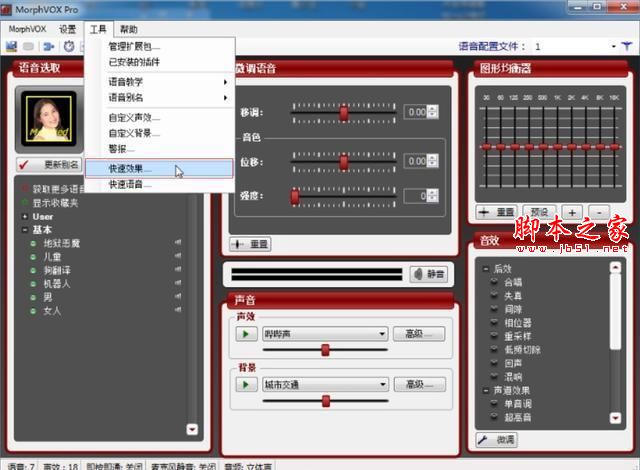
Task: Select the 女人 voice
Action: [52, 310]
